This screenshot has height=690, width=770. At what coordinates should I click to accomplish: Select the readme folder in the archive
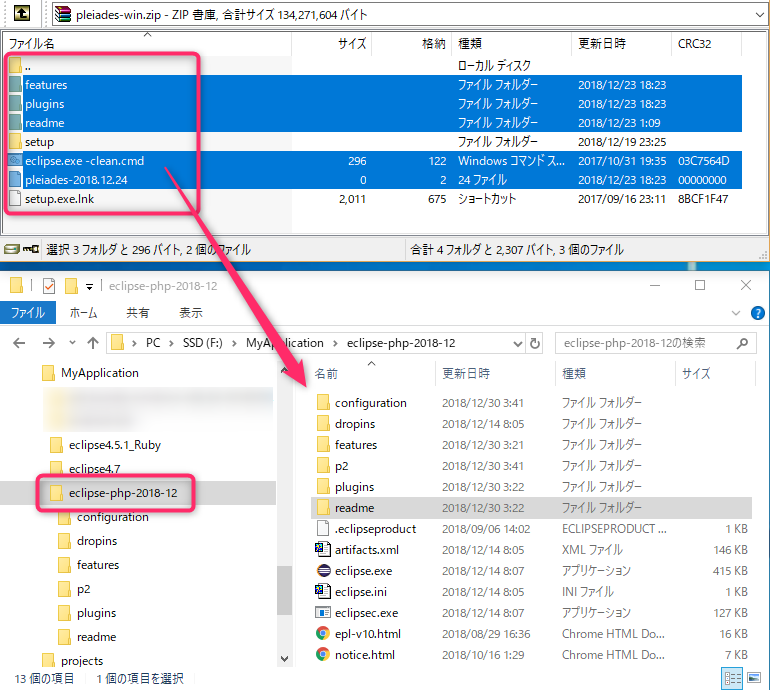[375, 123]
